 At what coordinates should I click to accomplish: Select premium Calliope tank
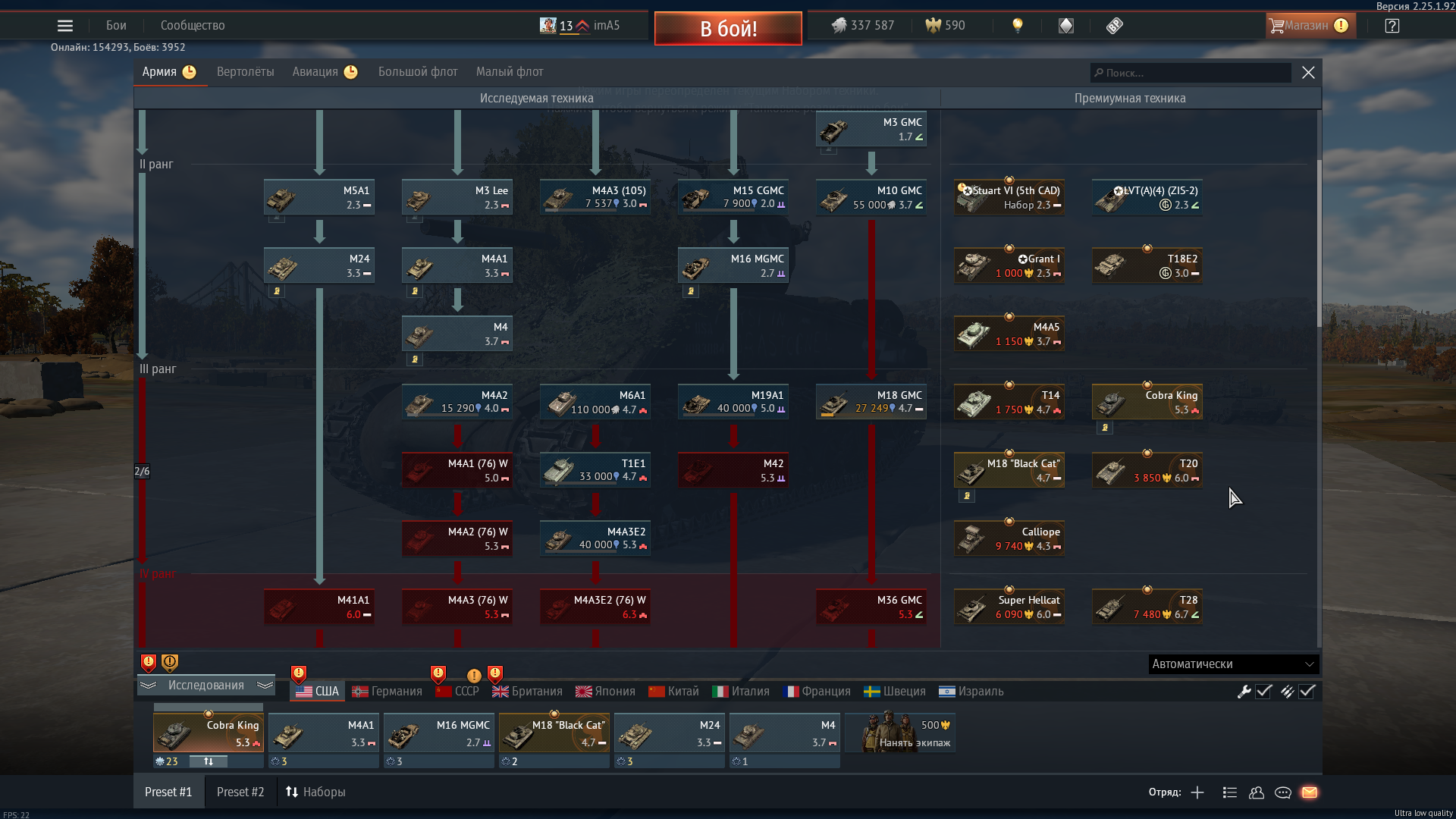point(1009,538)
